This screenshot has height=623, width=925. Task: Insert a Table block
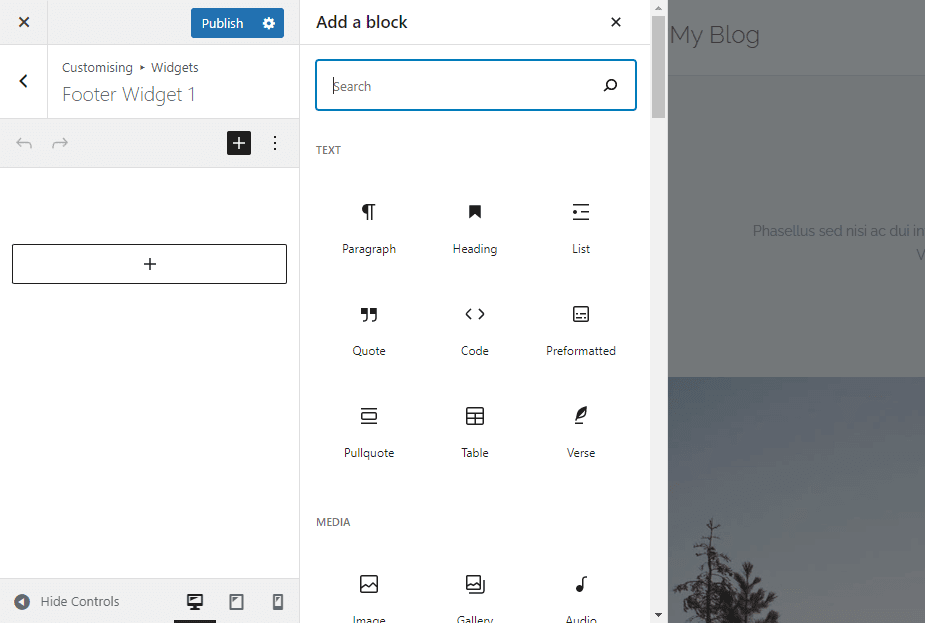474,432
